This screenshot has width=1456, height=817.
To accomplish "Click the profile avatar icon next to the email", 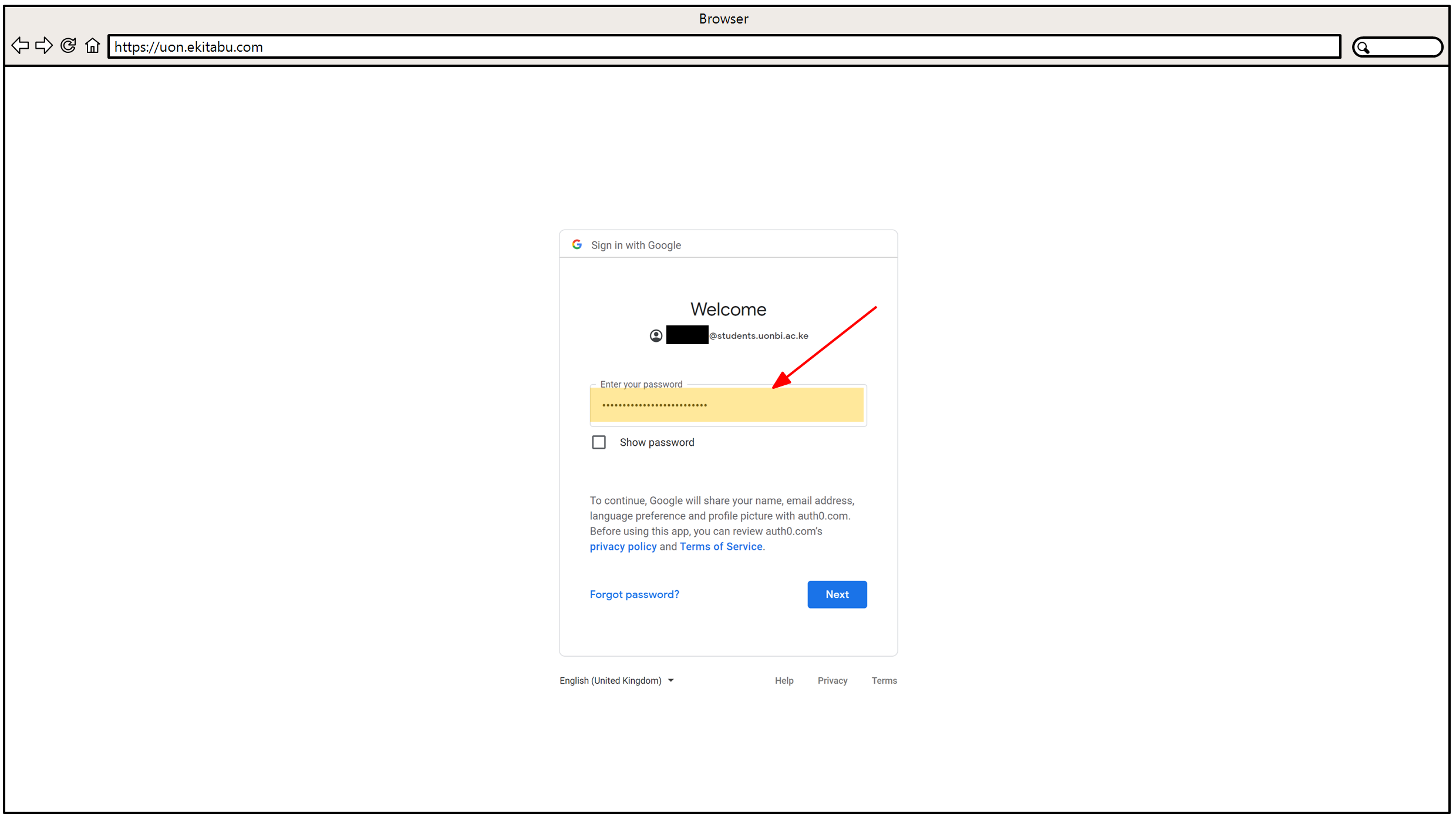I will click(x=656, y=335).
